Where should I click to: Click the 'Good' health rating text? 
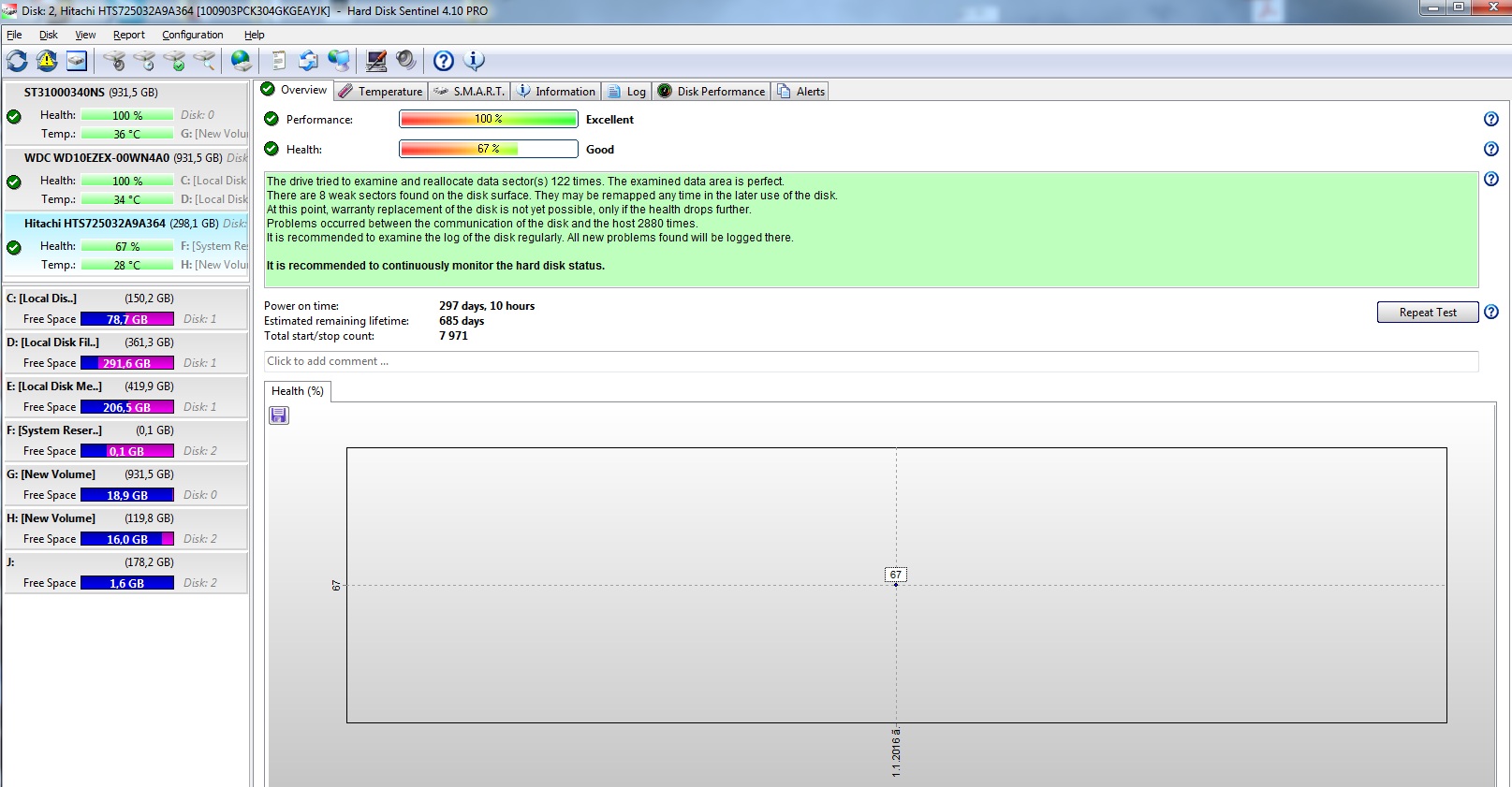click(600, 150)
